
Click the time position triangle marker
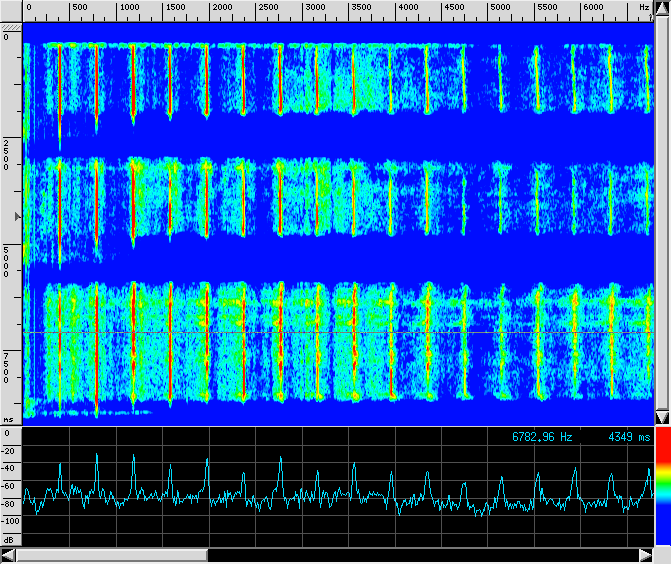point(14,215)
